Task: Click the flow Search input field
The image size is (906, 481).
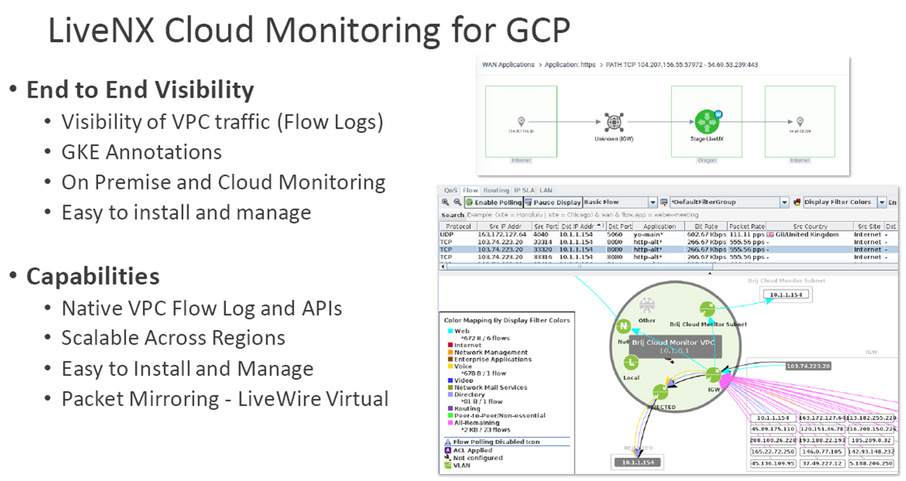Action: coord(681,214)
